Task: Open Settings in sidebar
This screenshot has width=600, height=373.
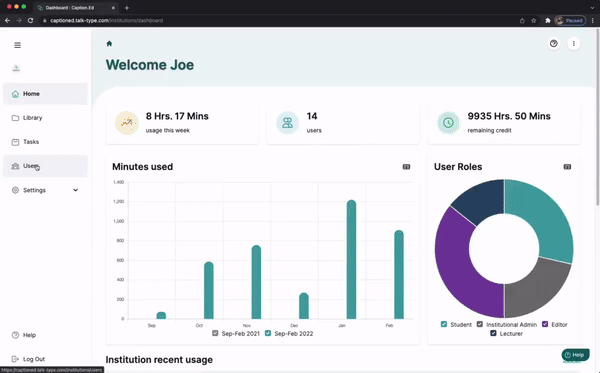Action: tap(45, 190)
